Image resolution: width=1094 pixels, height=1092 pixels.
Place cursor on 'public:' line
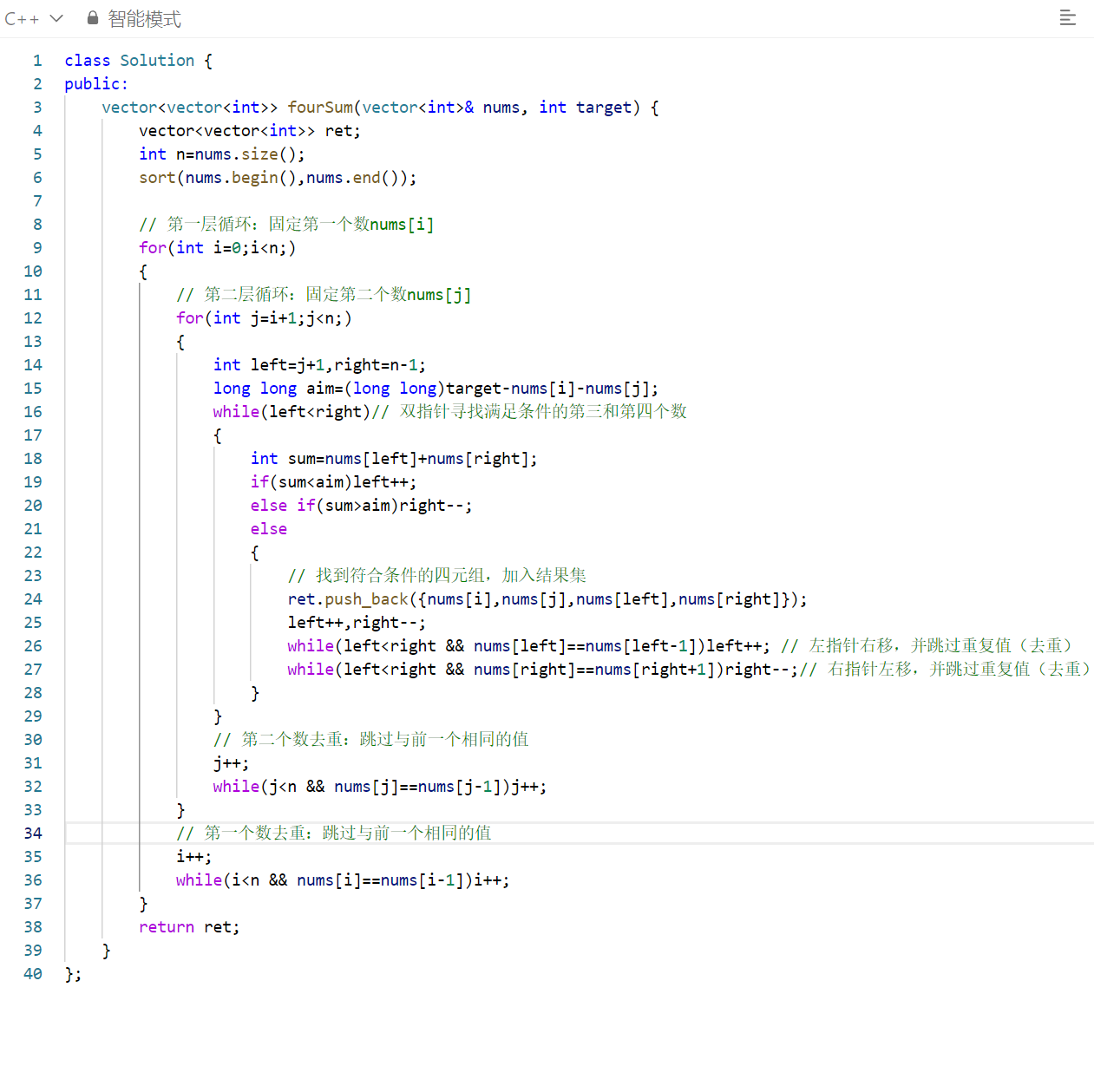pos(96,84)
